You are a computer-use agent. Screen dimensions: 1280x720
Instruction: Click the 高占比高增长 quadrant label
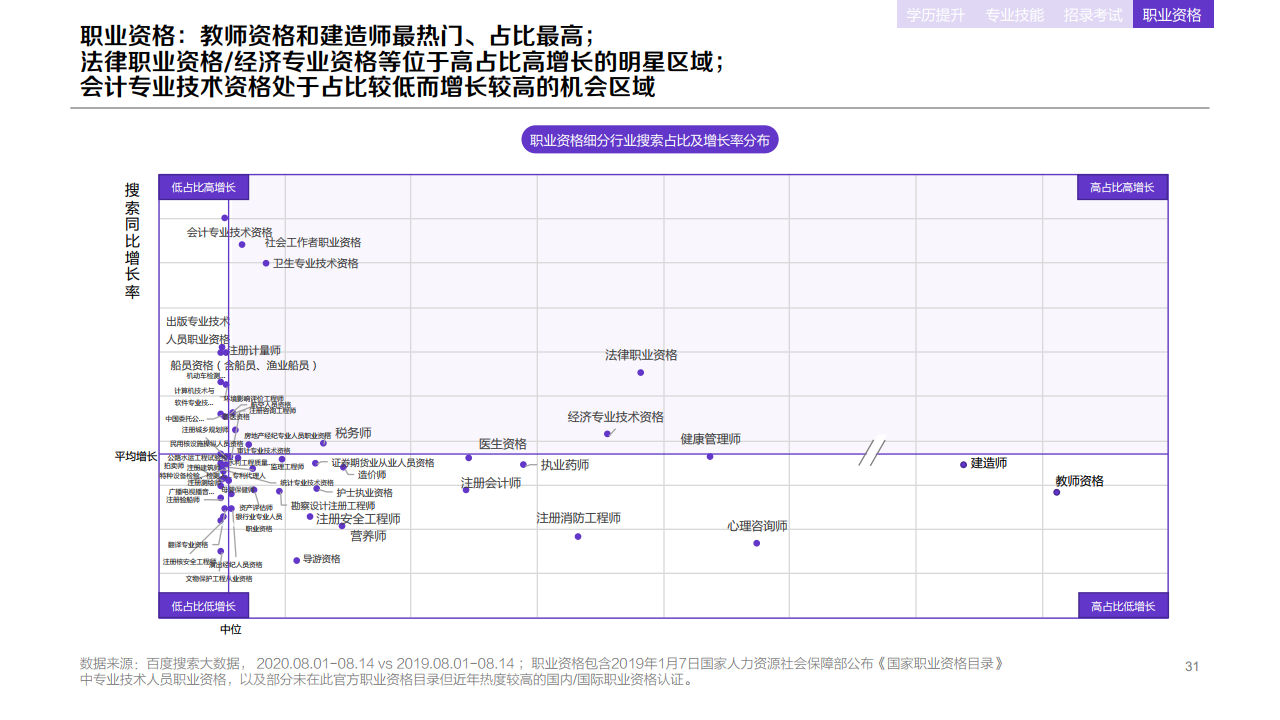[1122, 187]
